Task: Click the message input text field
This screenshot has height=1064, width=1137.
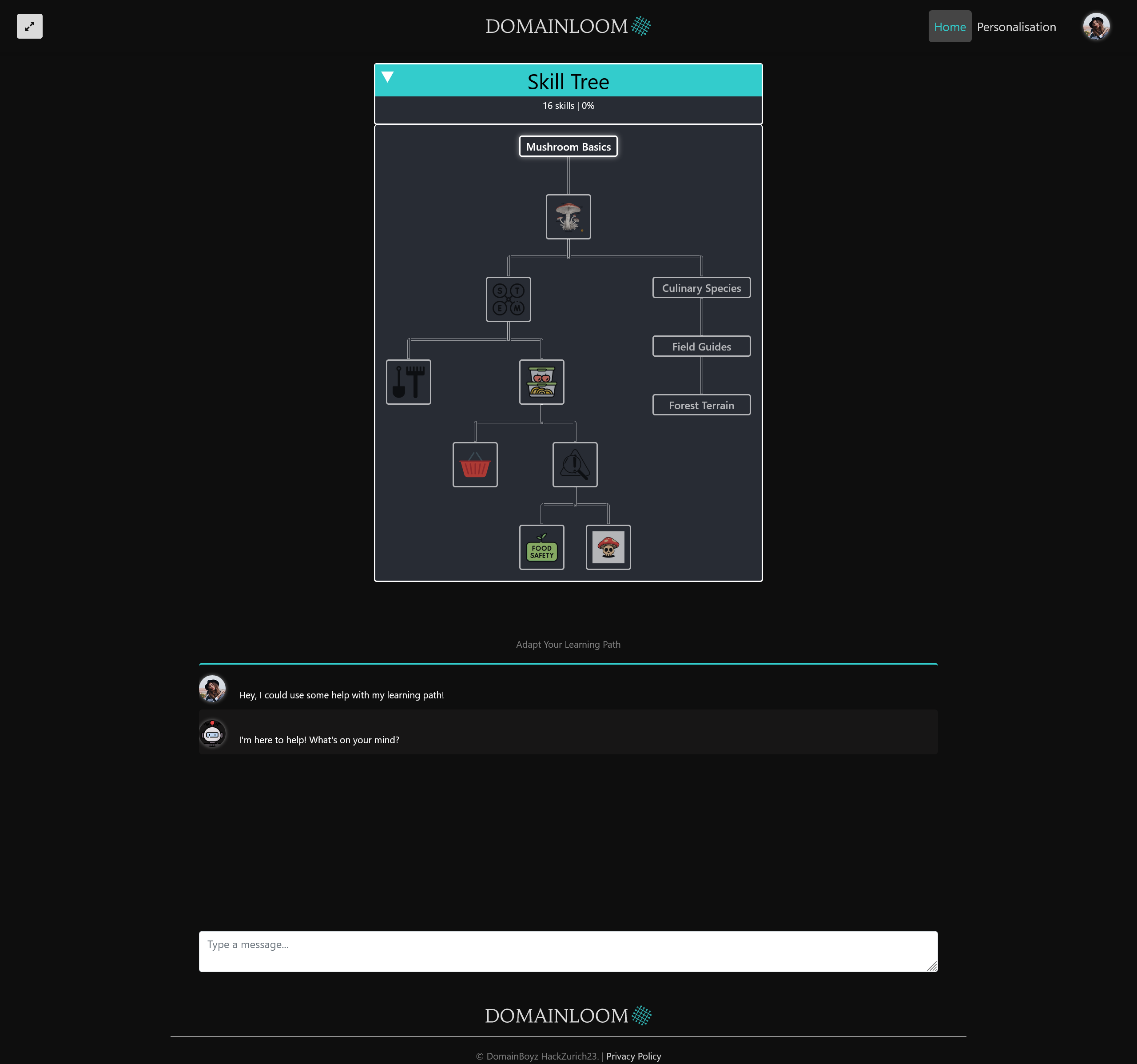Action: tap(568, 951)
